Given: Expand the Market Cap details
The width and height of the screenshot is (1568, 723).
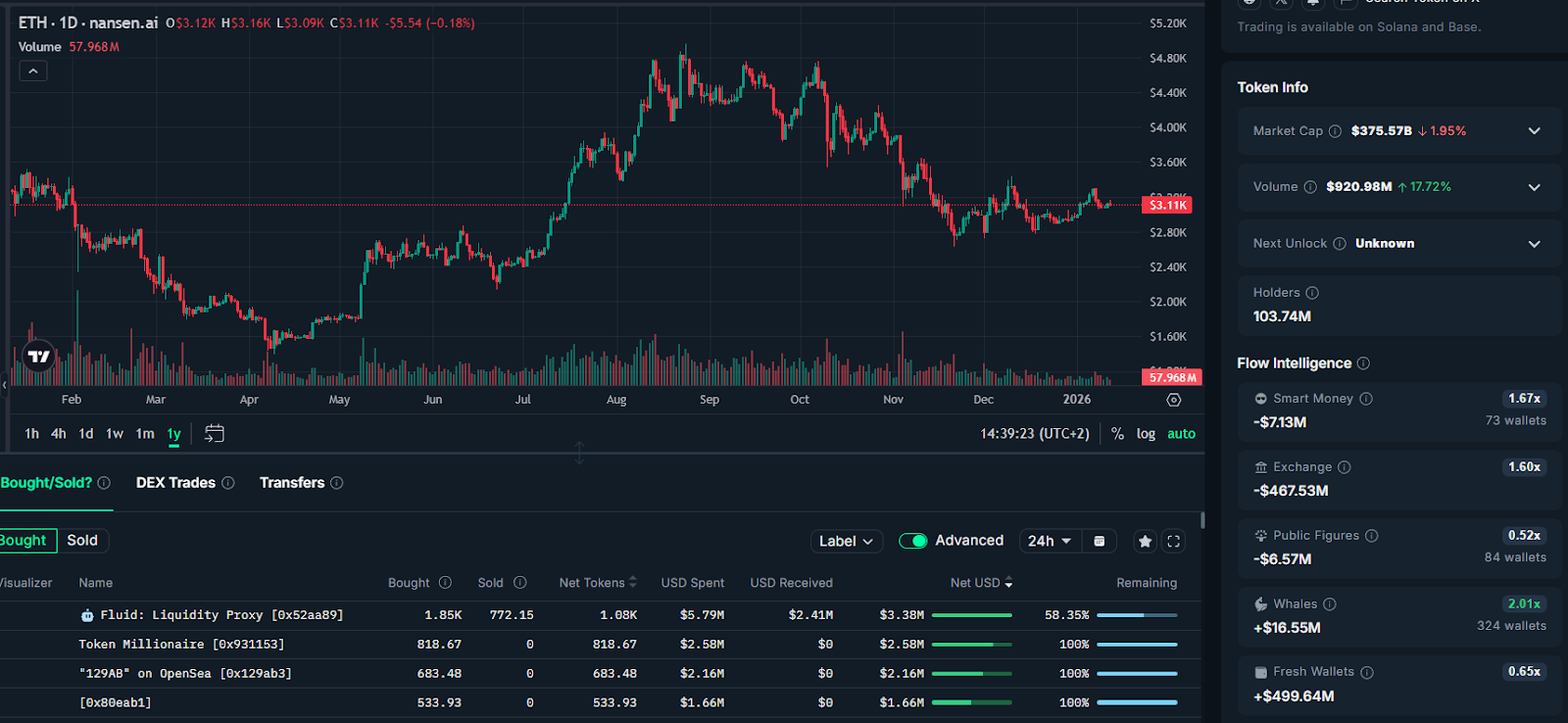Looking at the screenshot, I should click(1534, 131).
